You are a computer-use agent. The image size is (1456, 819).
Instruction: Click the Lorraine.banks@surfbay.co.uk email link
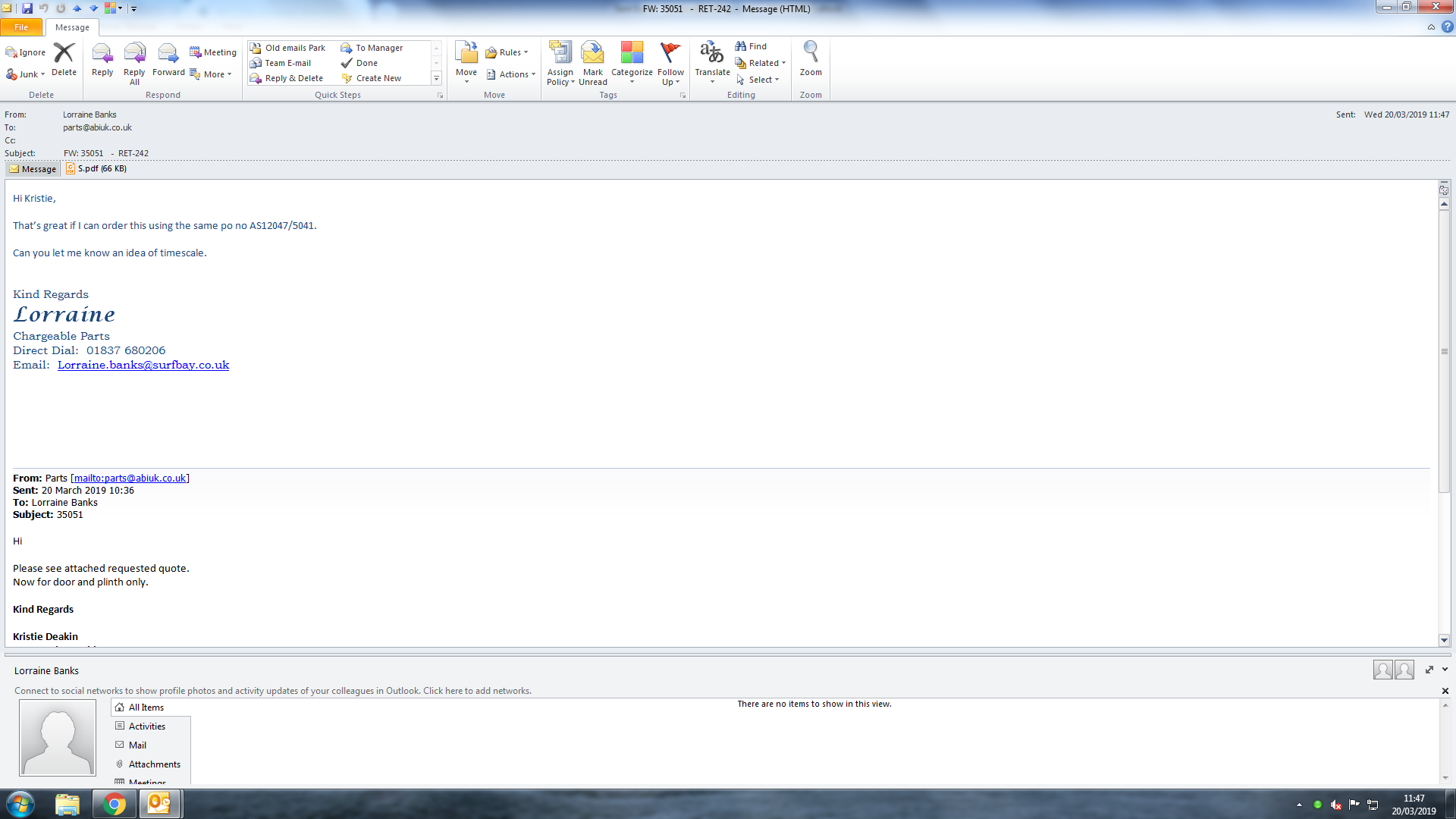coord(143,365)
